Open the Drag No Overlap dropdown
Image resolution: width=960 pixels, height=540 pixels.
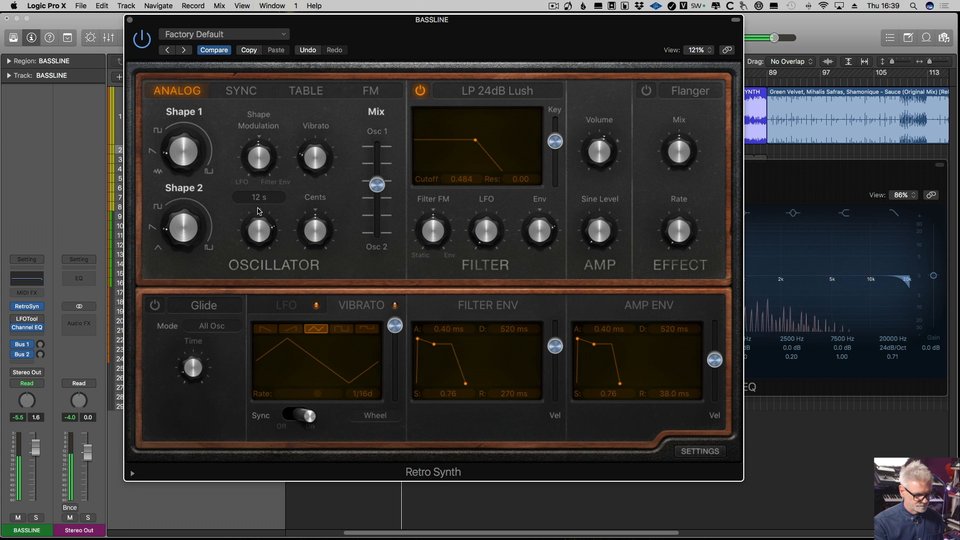791,61
